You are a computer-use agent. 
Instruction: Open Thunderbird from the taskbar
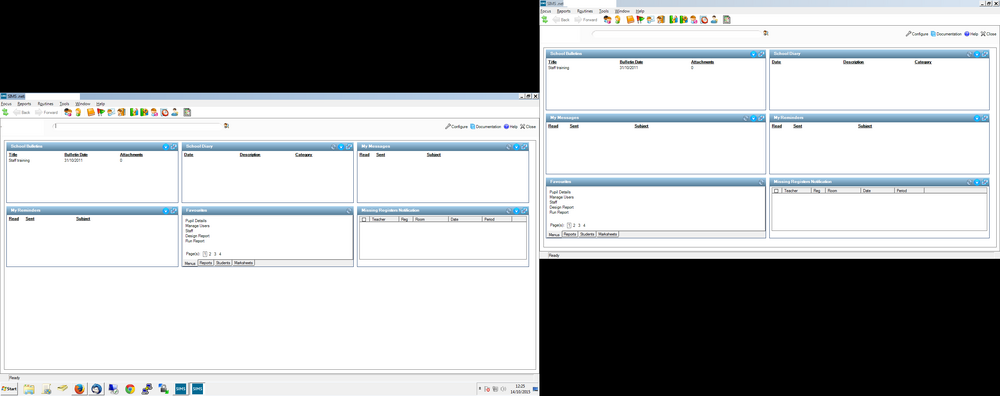point(96,388)
